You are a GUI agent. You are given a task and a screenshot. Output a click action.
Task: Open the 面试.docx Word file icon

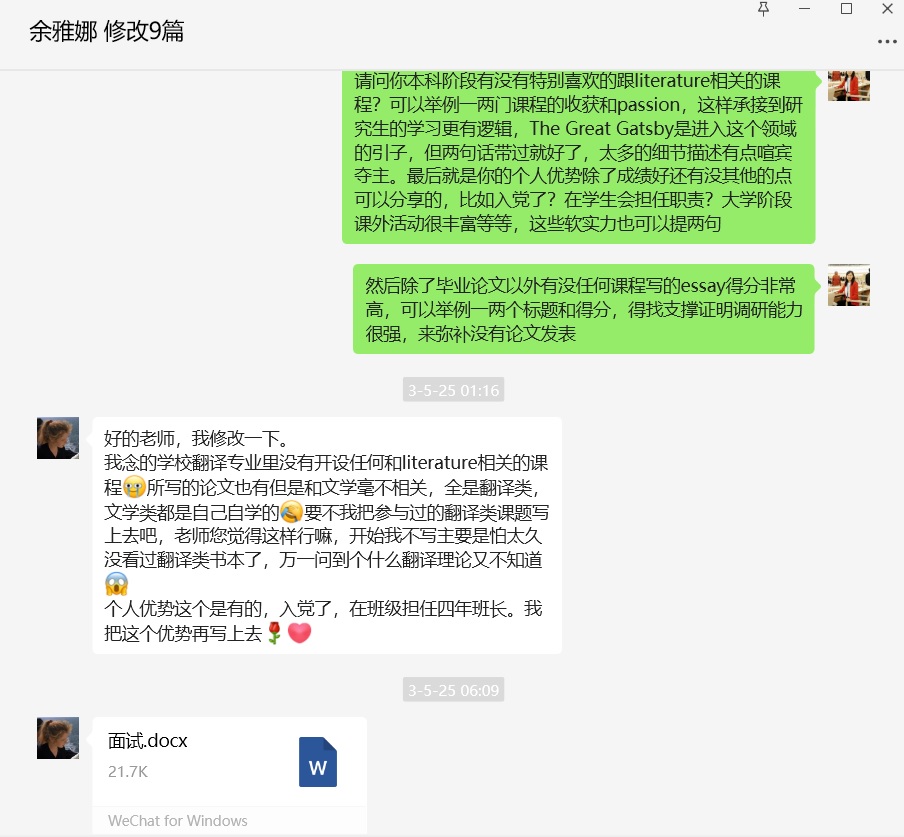[318, 761]
